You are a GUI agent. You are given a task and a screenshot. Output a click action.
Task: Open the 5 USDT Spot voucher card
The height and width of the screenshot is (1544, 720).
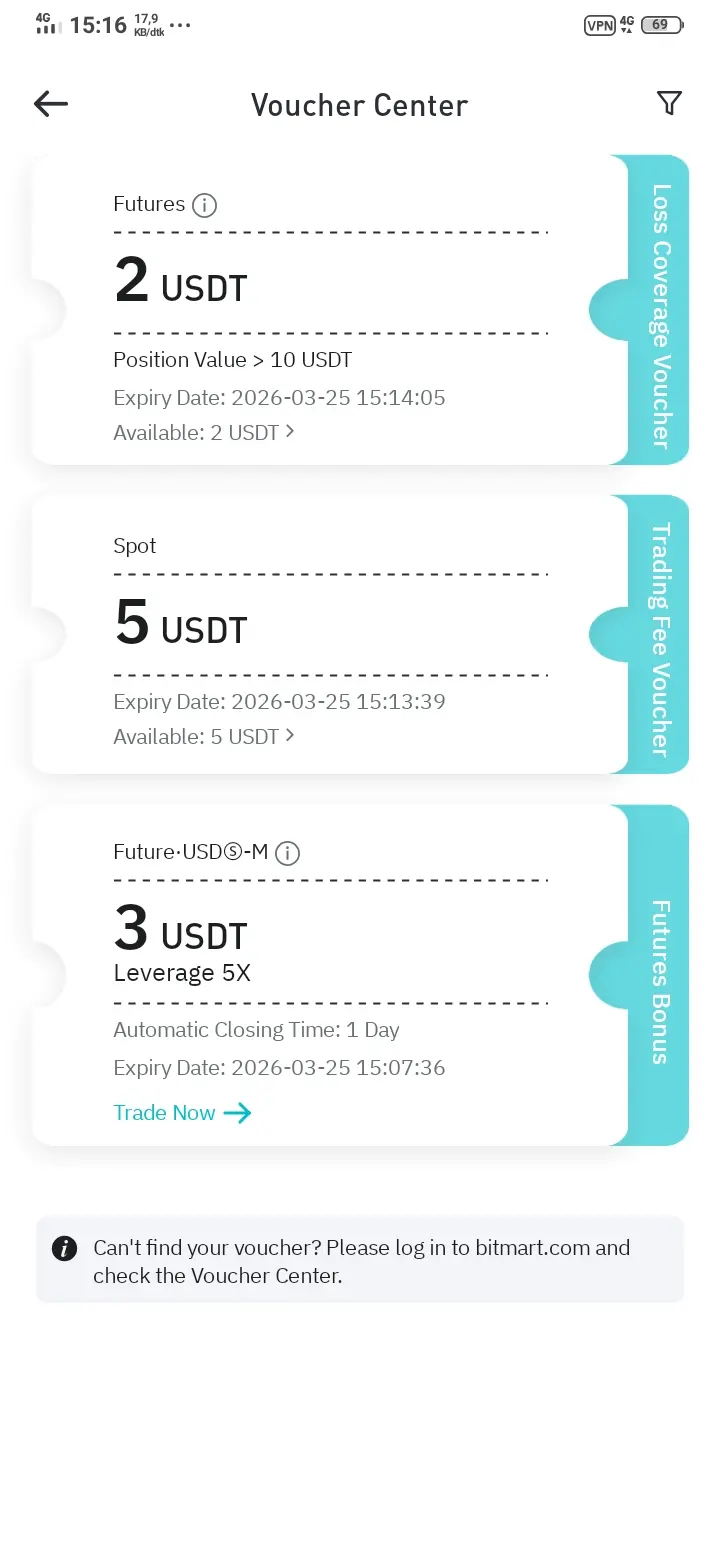[330, 635]
